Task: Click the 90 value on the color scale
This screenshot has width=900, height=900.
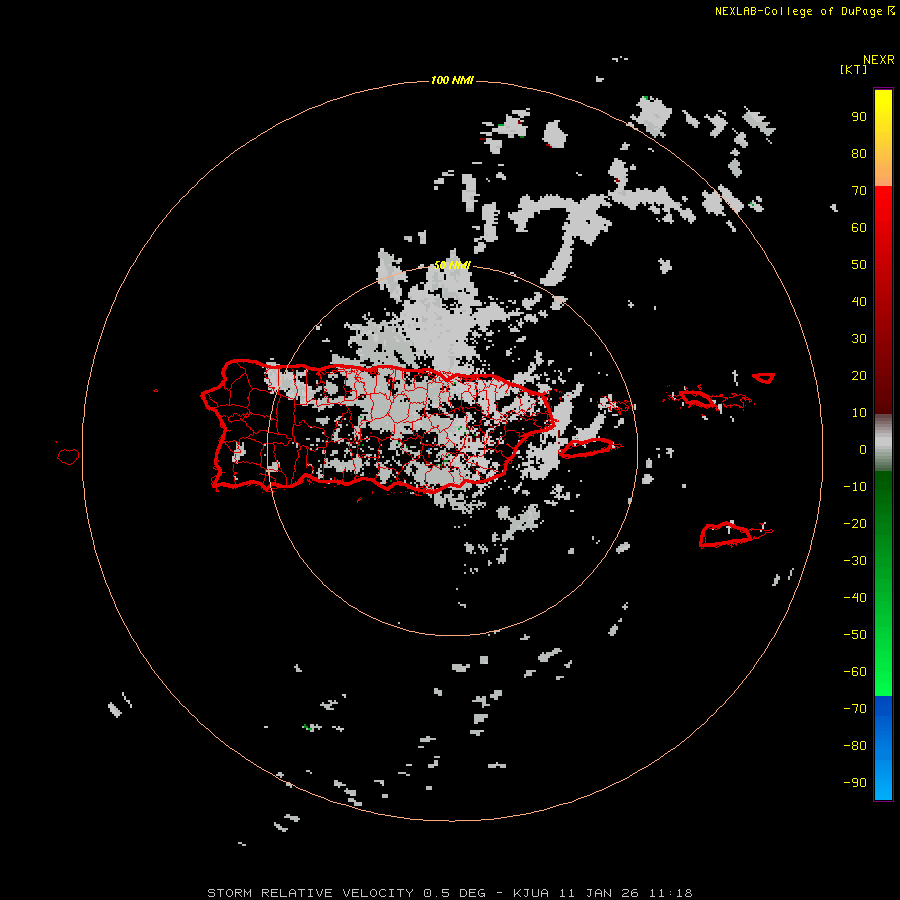Action: coord(859,117)
